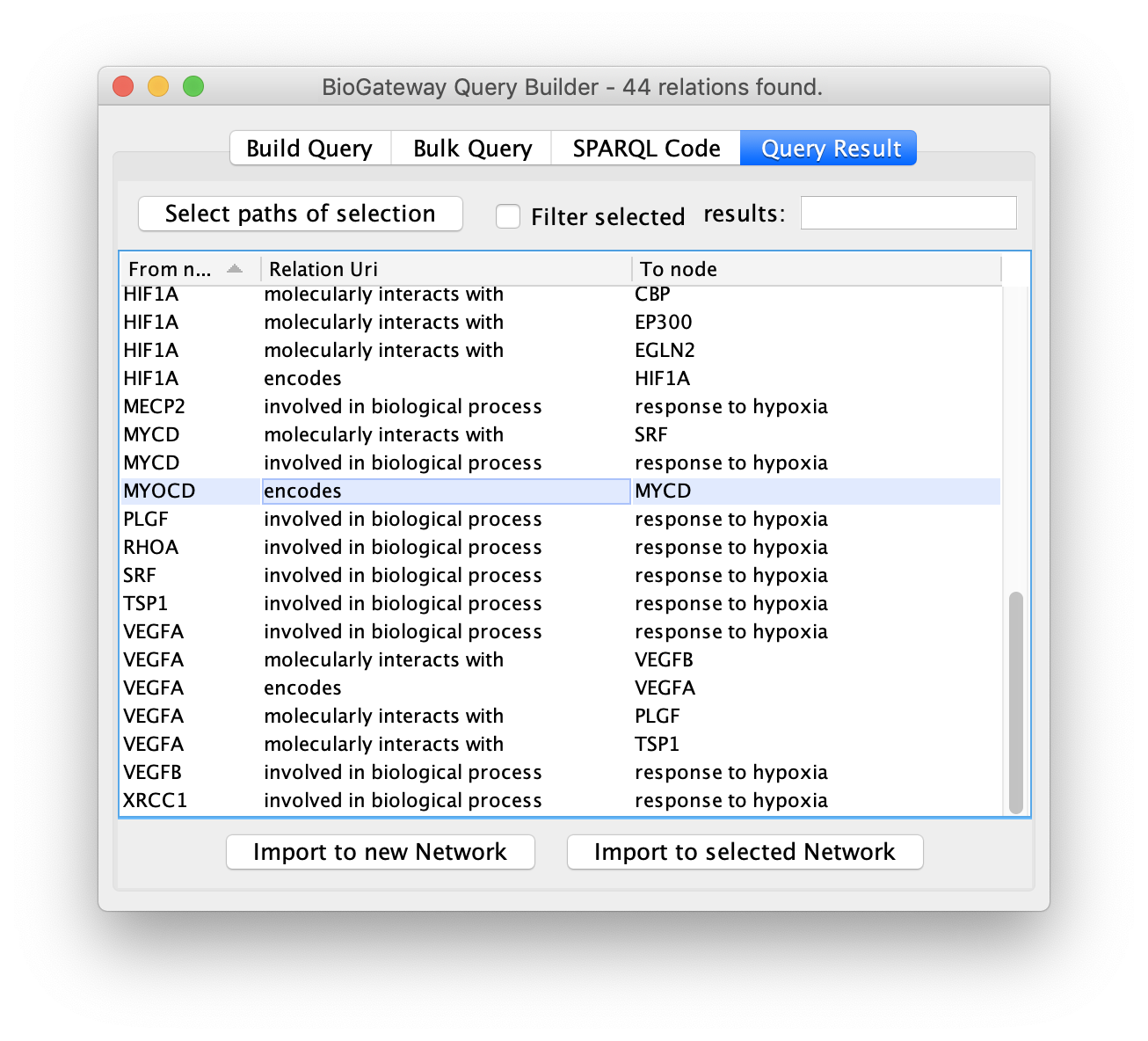Viewport: 1148px width, 1041px height.
Task: Focus the results filter text field
Action: tap(908, 213)
